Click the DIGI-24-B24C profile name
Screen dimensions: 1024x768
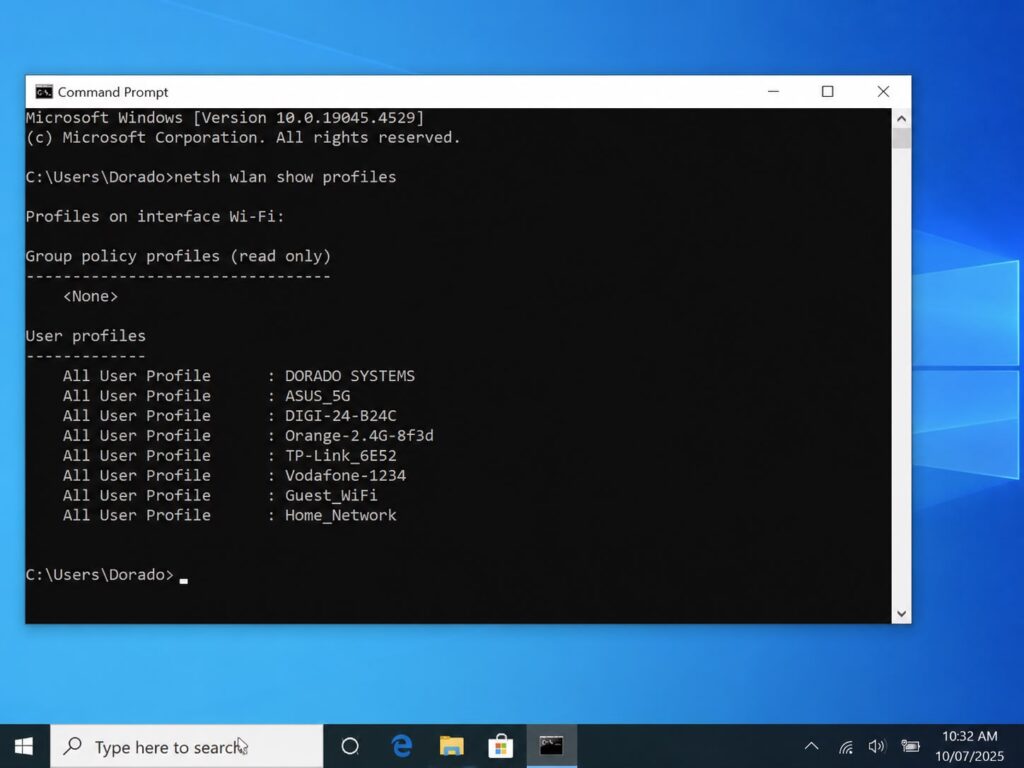click(x=340, y=416)
